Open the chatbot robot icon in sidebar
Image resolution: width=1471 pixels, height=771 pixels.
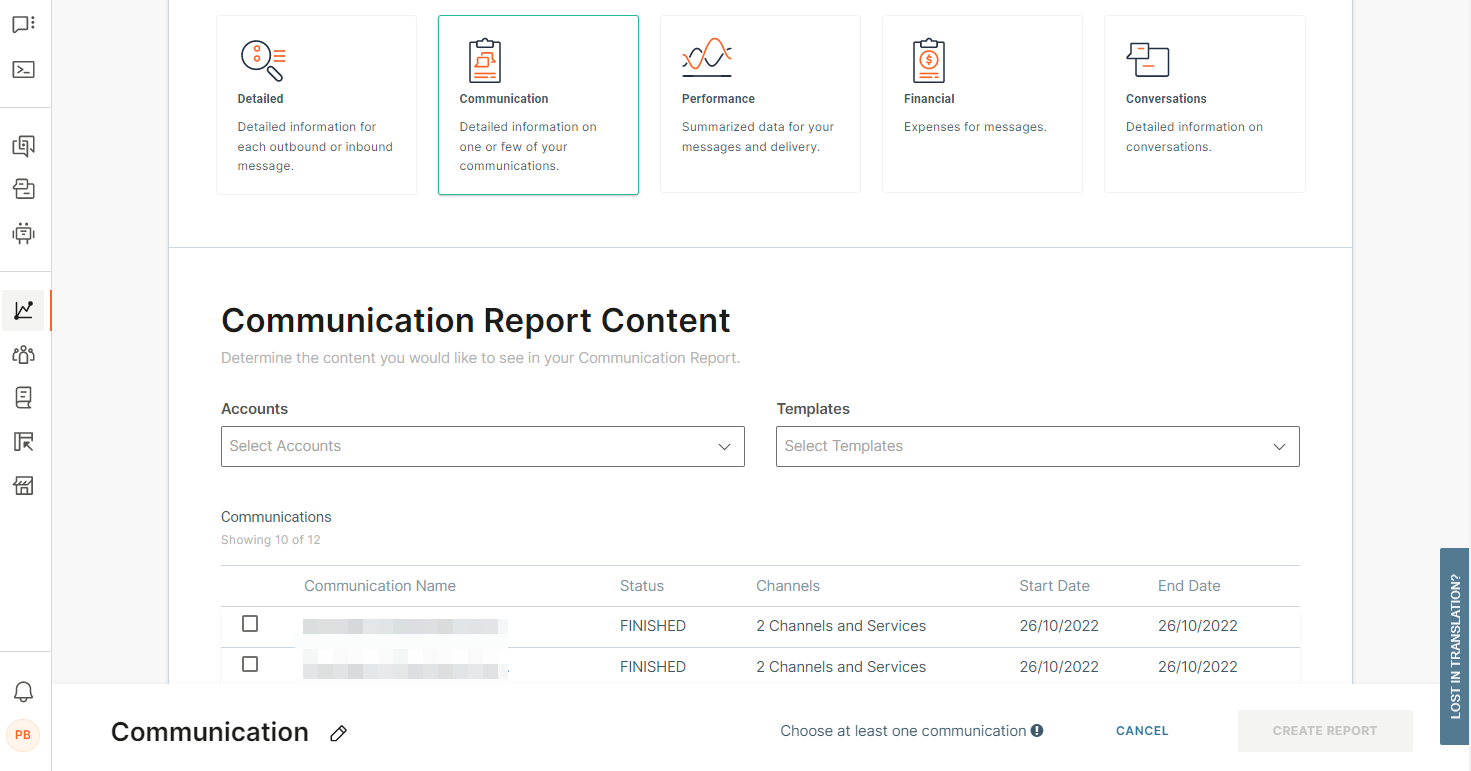pos(23,234)
